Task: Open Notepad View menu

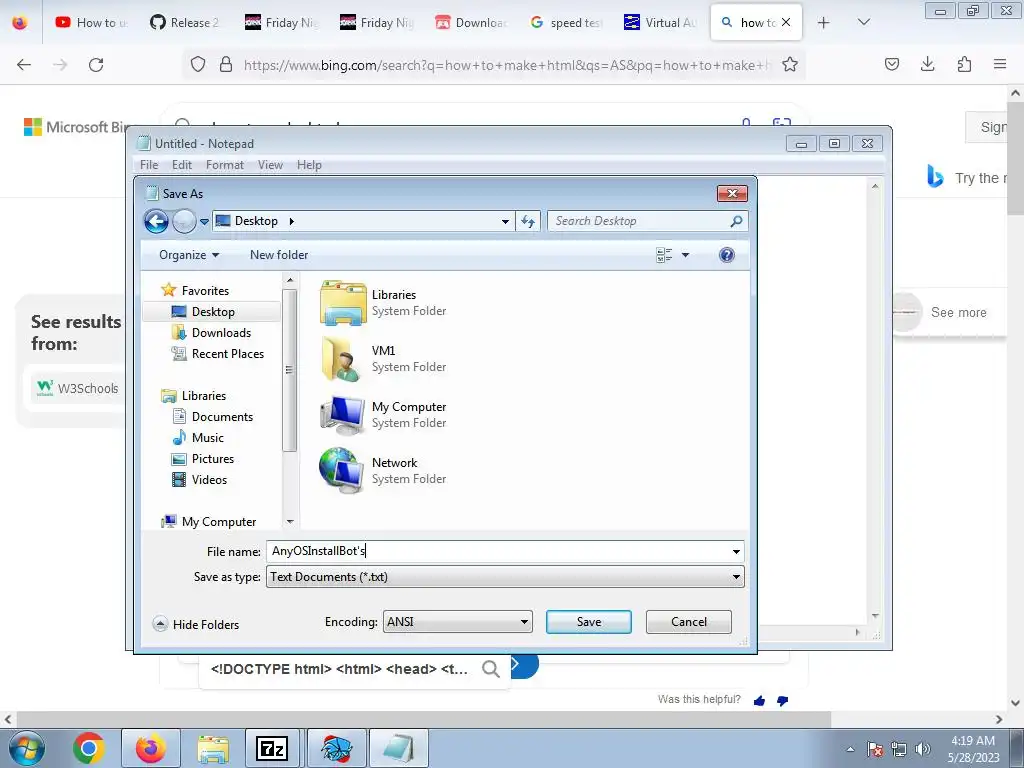Action: (x=270, y=165)
